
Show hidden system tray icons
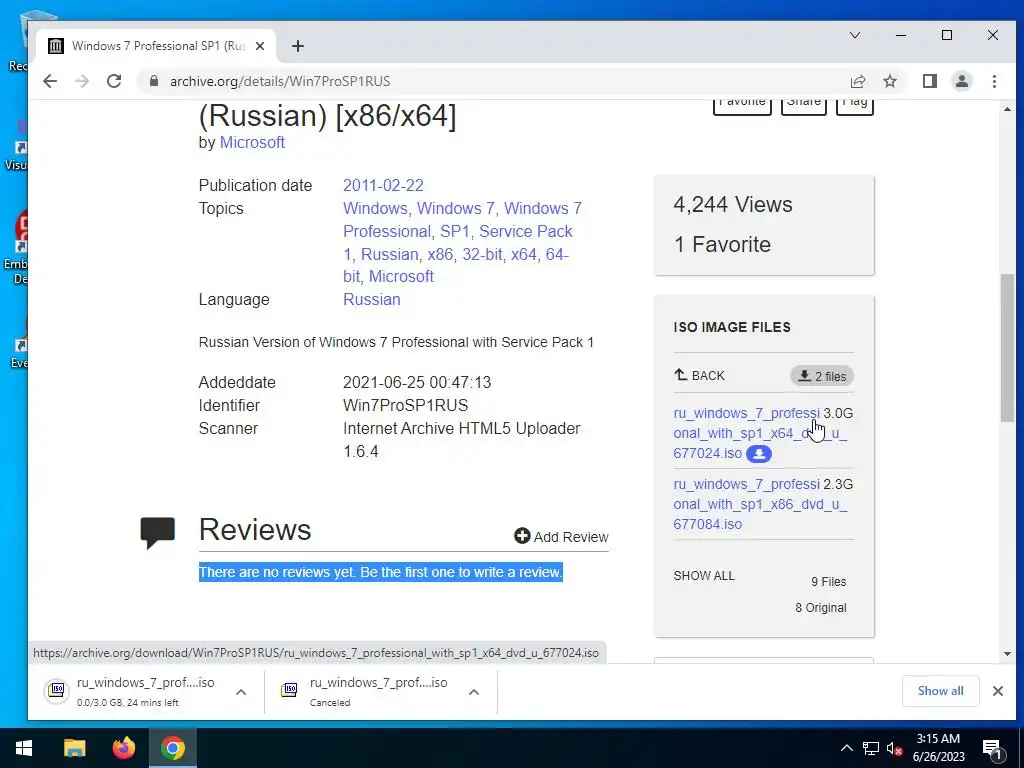pyautogui.click(x=846, y=748)
